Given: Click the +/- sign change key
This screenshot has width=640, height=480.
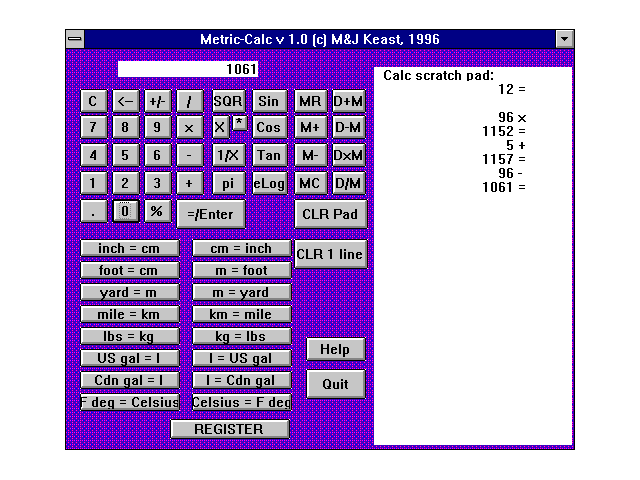Looking at the screenshot, I should pos(157,101).
